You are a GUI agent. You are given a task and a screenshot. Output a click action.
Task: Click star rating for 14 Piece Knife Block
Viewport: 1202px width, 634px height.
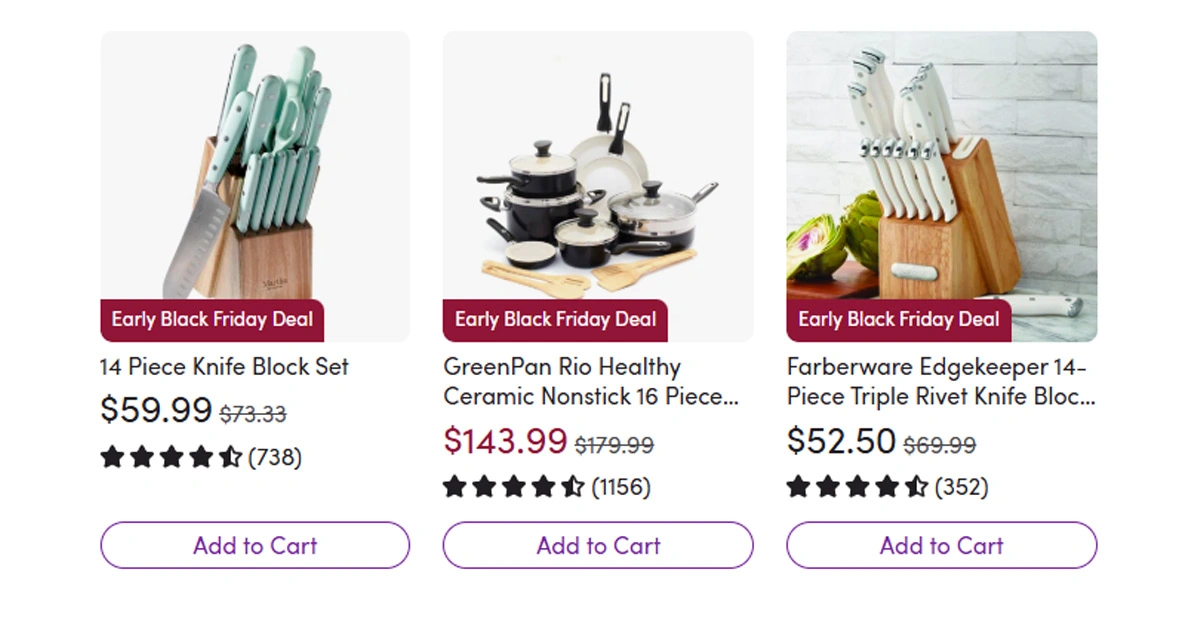click(x=171, y=458)
